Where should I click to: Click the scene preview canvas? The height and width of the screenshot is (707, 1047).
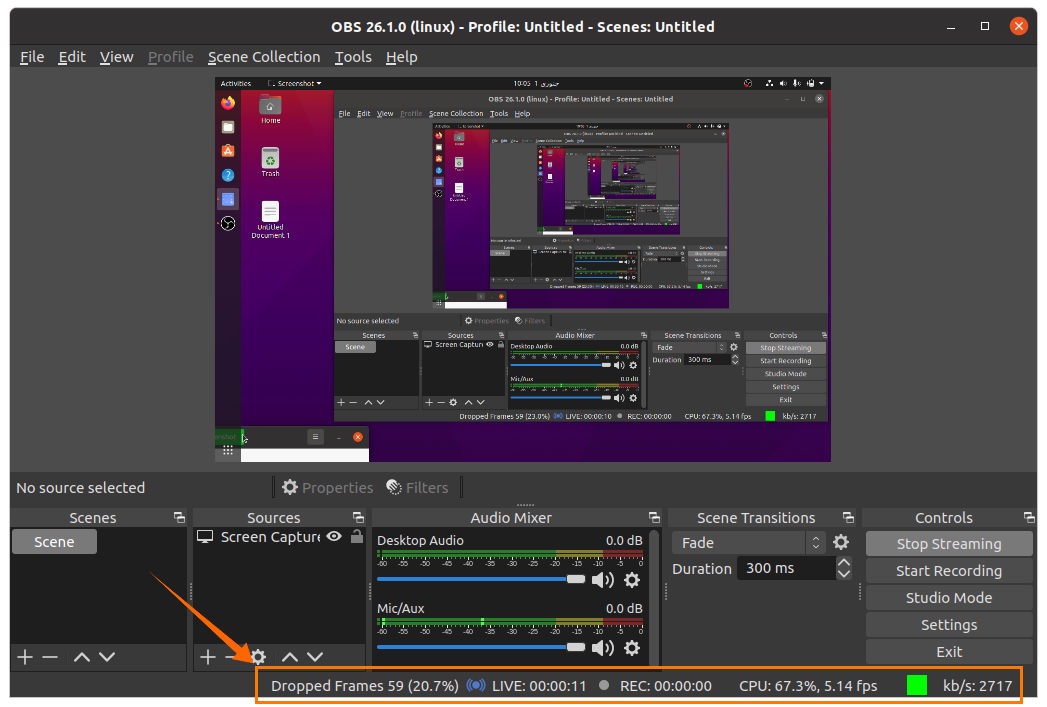[x=523, y=270]
